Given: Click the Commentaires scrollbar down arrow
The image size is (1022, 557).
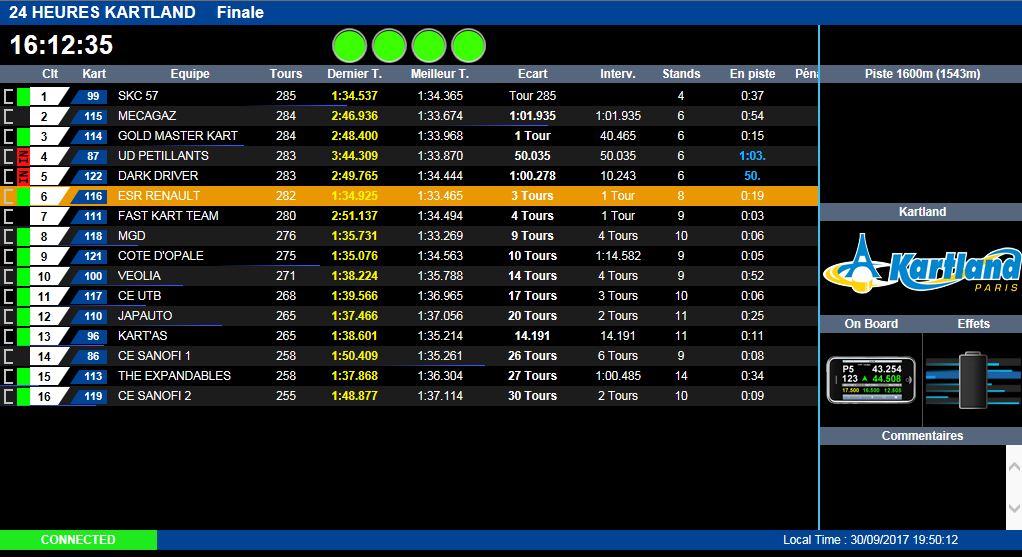Looking at the screenshot, I should pos(1014,508).
